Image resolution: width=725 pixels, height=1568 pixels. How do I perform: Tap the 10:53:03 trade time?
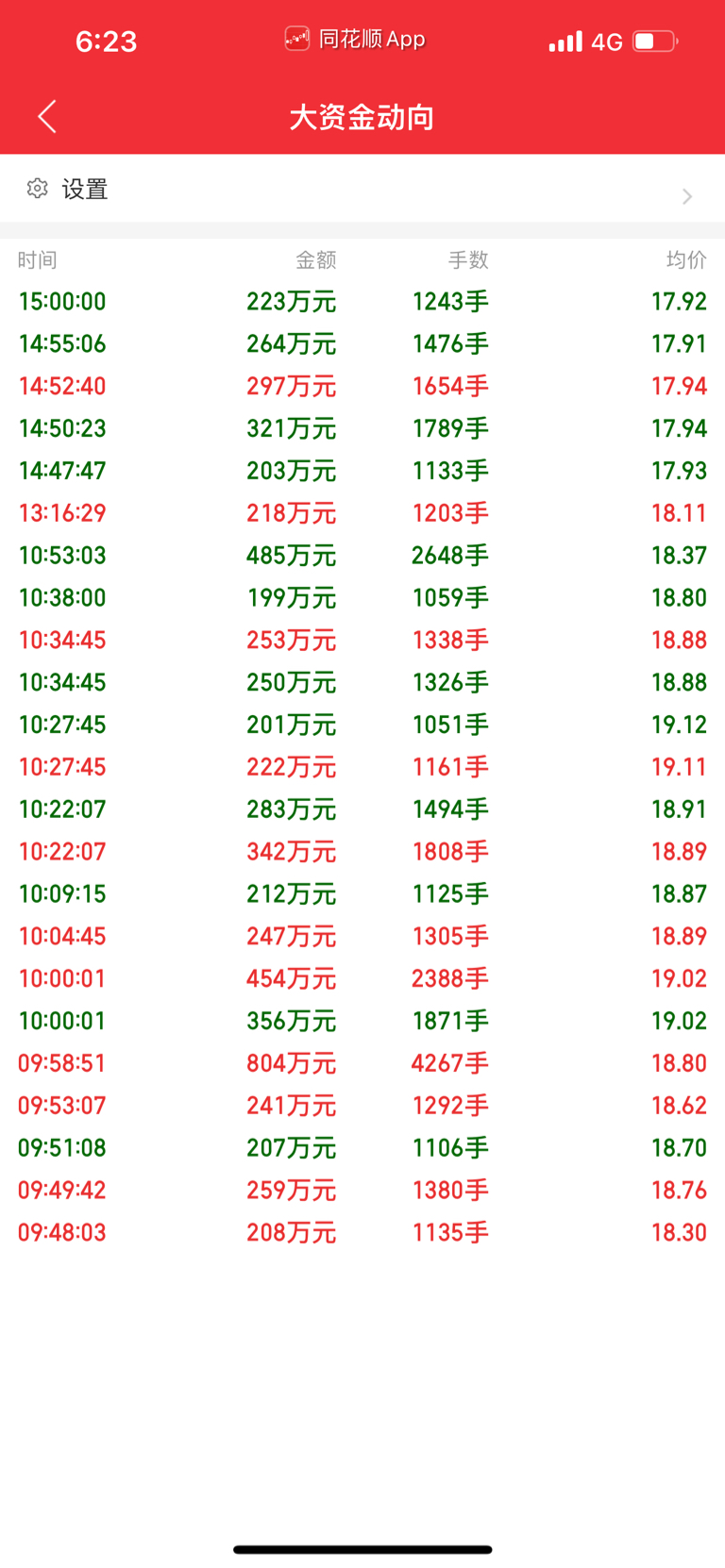click(62, 556)
